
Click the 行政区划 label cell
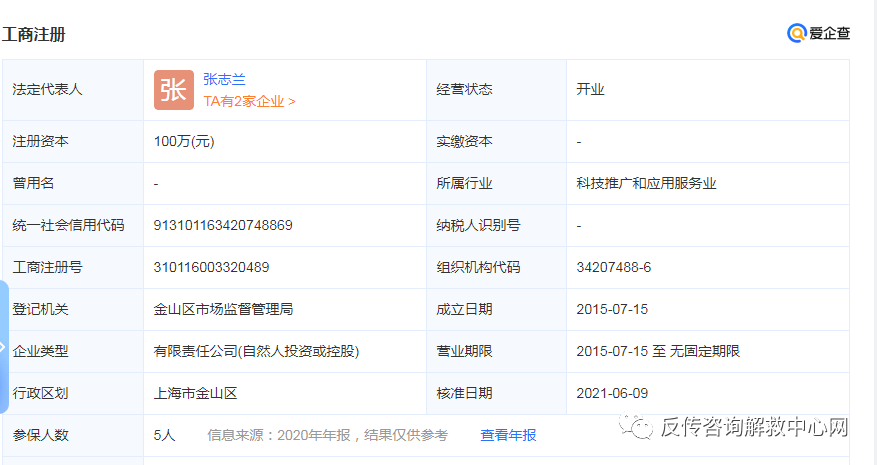(x=73, y=393)
